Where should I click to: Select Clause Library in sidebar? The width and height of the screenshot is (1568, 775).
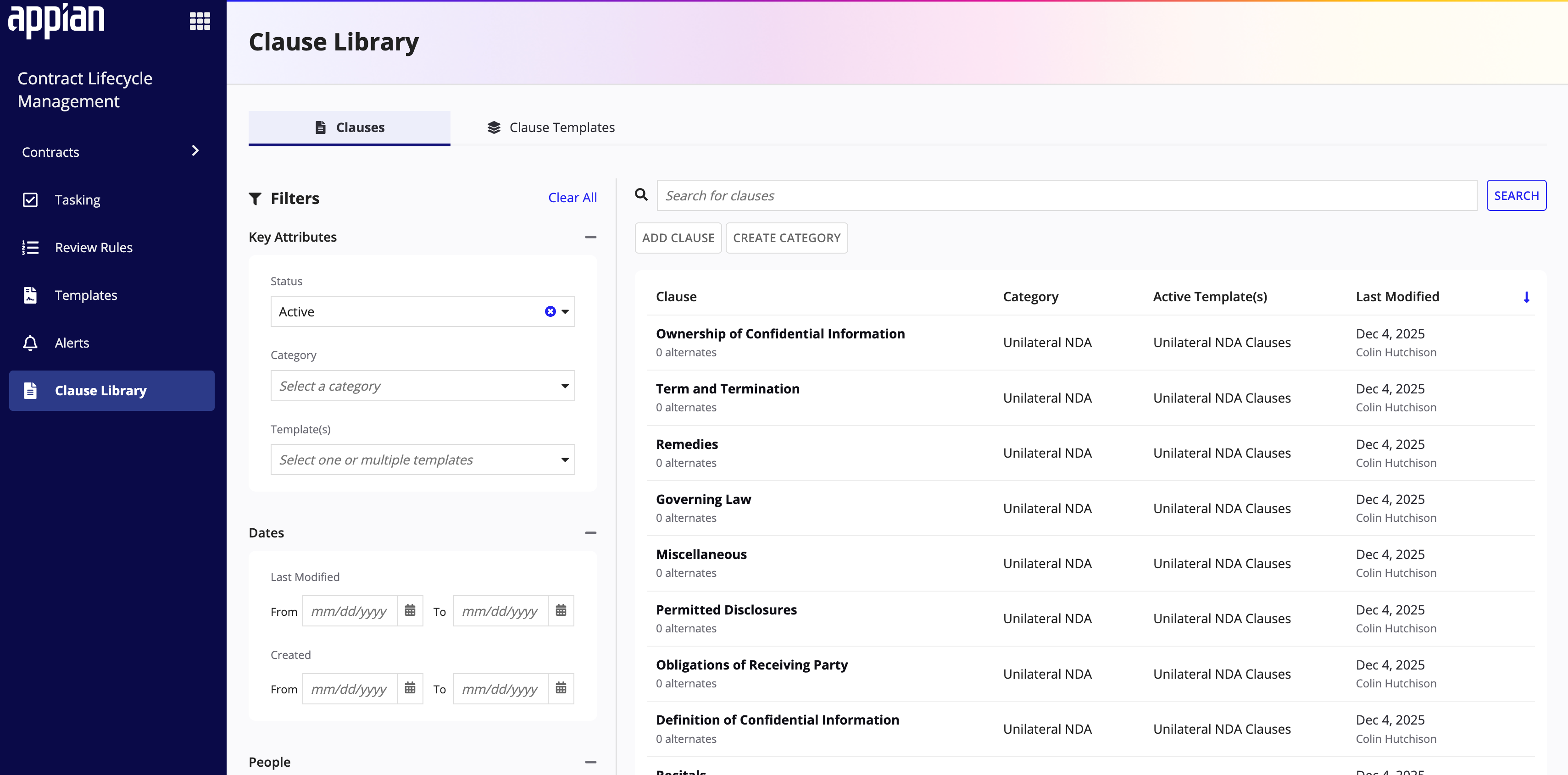click(112, 391)
